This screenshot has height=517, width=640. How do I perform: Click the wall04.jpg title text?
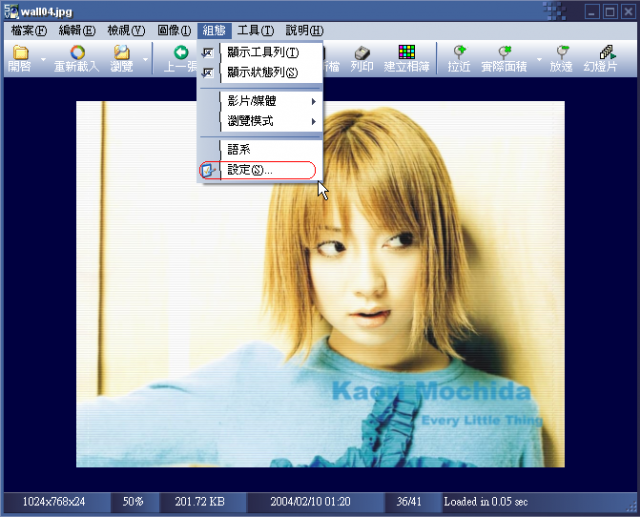pyautogui.click(x=47, y=11)
